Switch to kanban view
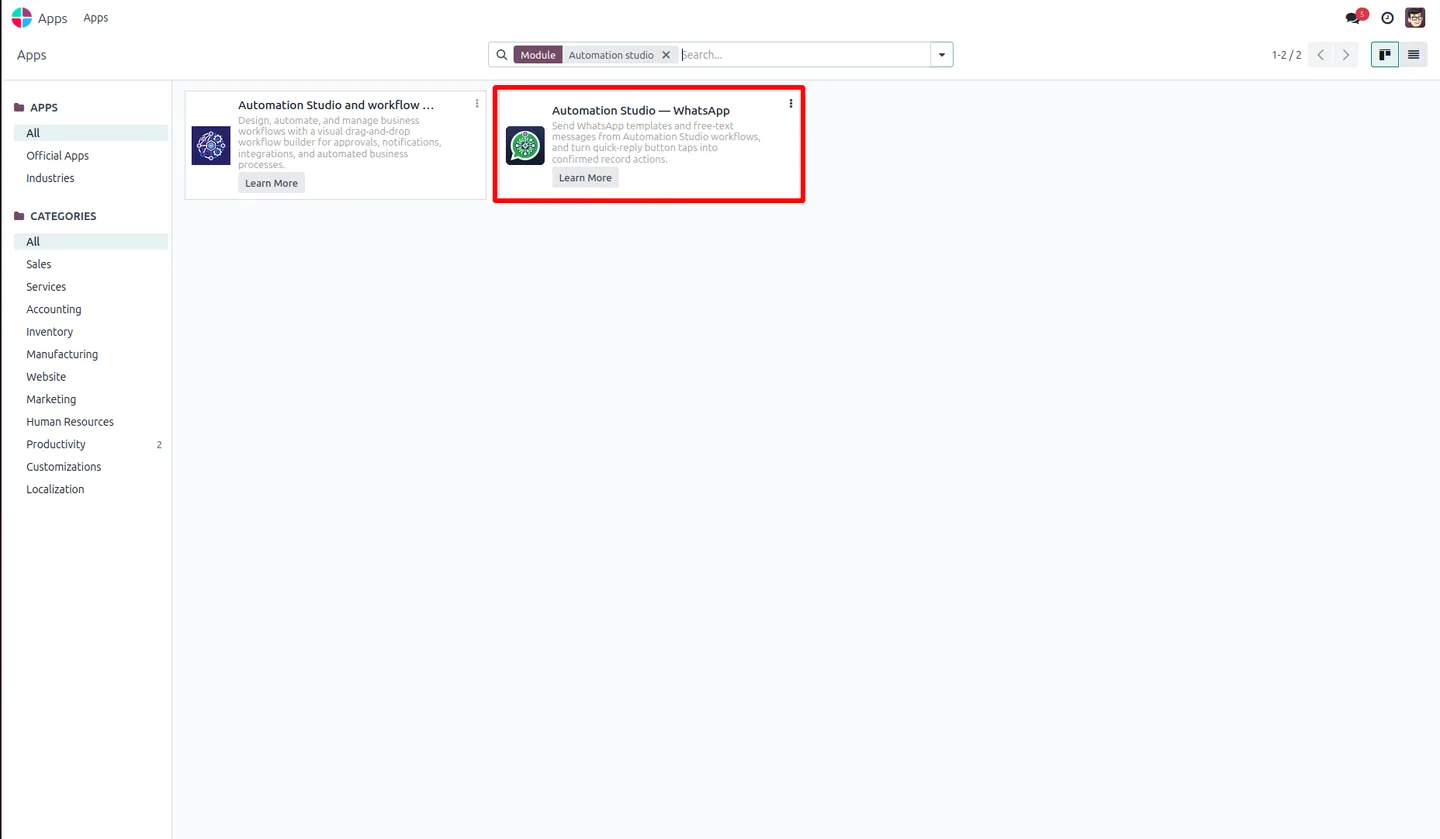This screenshot has height=839, width=1440. (1385, 55)
